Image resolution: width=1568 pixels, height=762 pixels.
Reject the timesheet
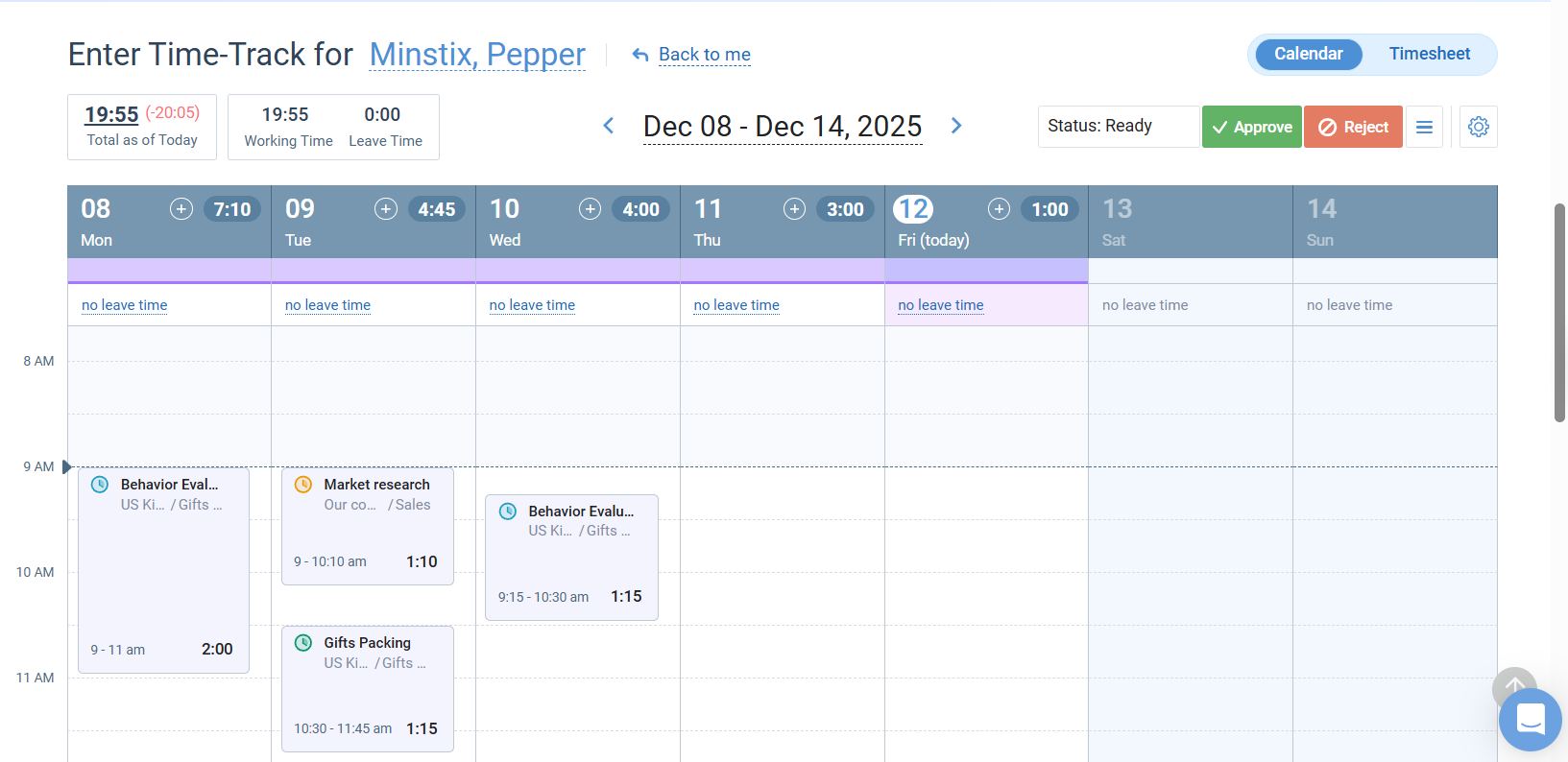[x=1353, y=127]
